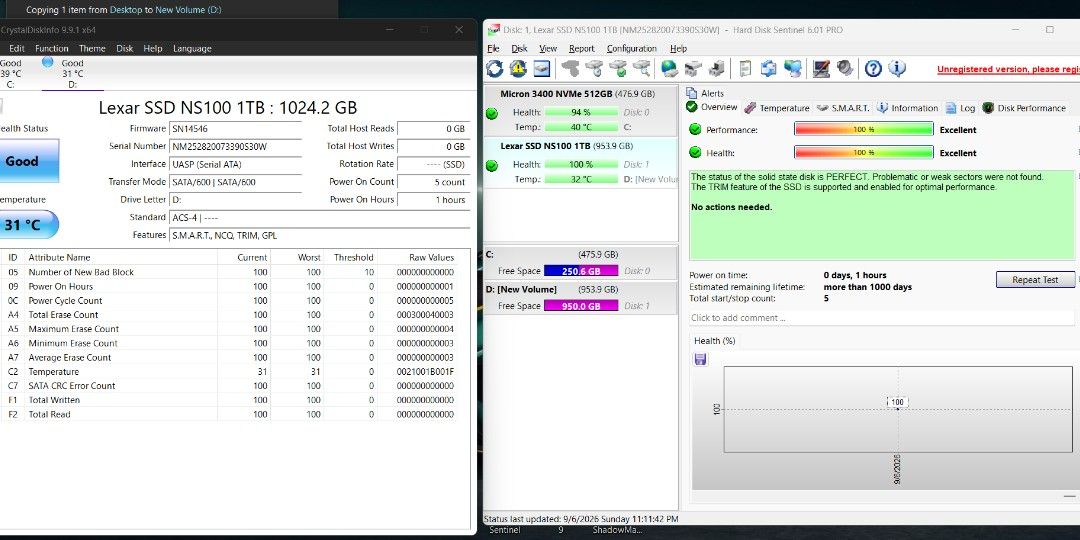
Task: Open the View menu in Hard Disk Sentinel
Action: 548,49
